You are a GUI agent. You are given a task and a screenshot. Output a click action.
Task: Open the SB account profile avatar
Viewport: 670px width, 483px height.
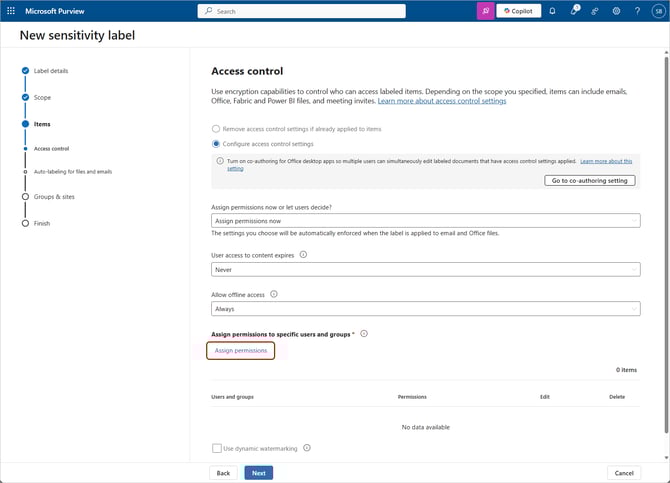(x=658, y=11)
